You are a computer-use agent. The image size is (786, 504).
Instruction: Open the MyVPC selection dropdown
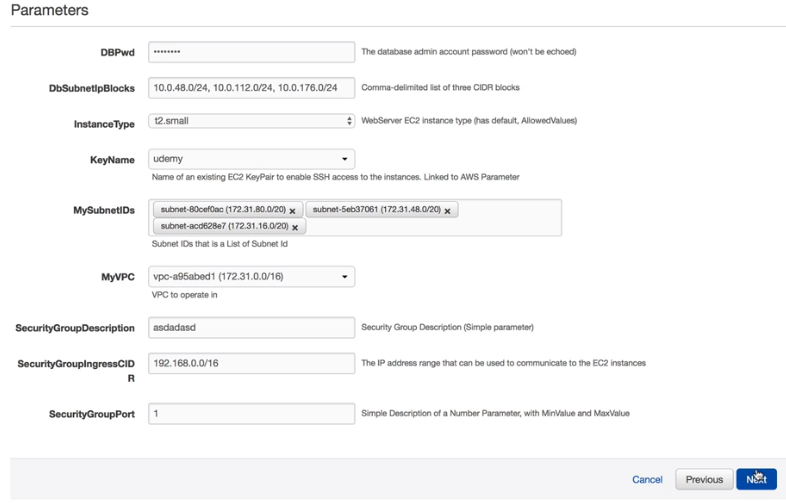(251, 277)
